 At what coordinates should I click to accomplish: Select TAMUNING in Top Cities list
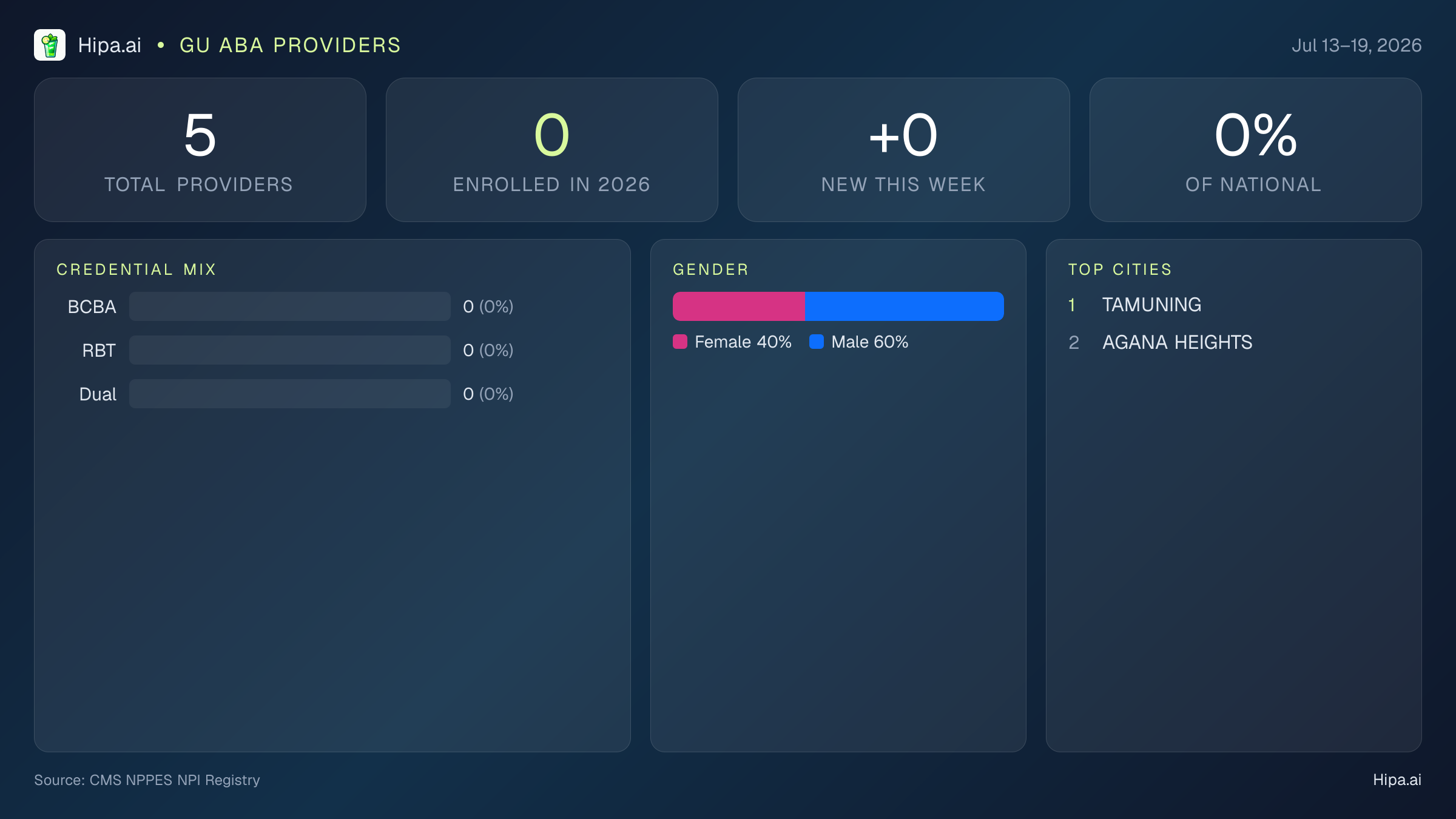point(1151,305)
